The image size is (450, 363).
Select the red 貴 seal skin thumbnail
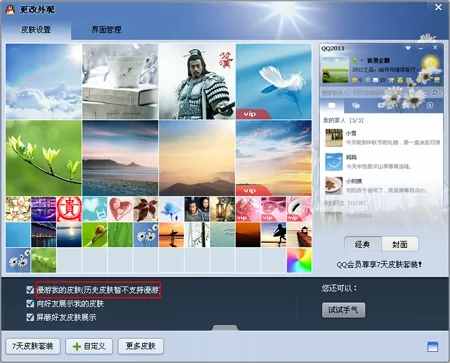click(69, 209)
